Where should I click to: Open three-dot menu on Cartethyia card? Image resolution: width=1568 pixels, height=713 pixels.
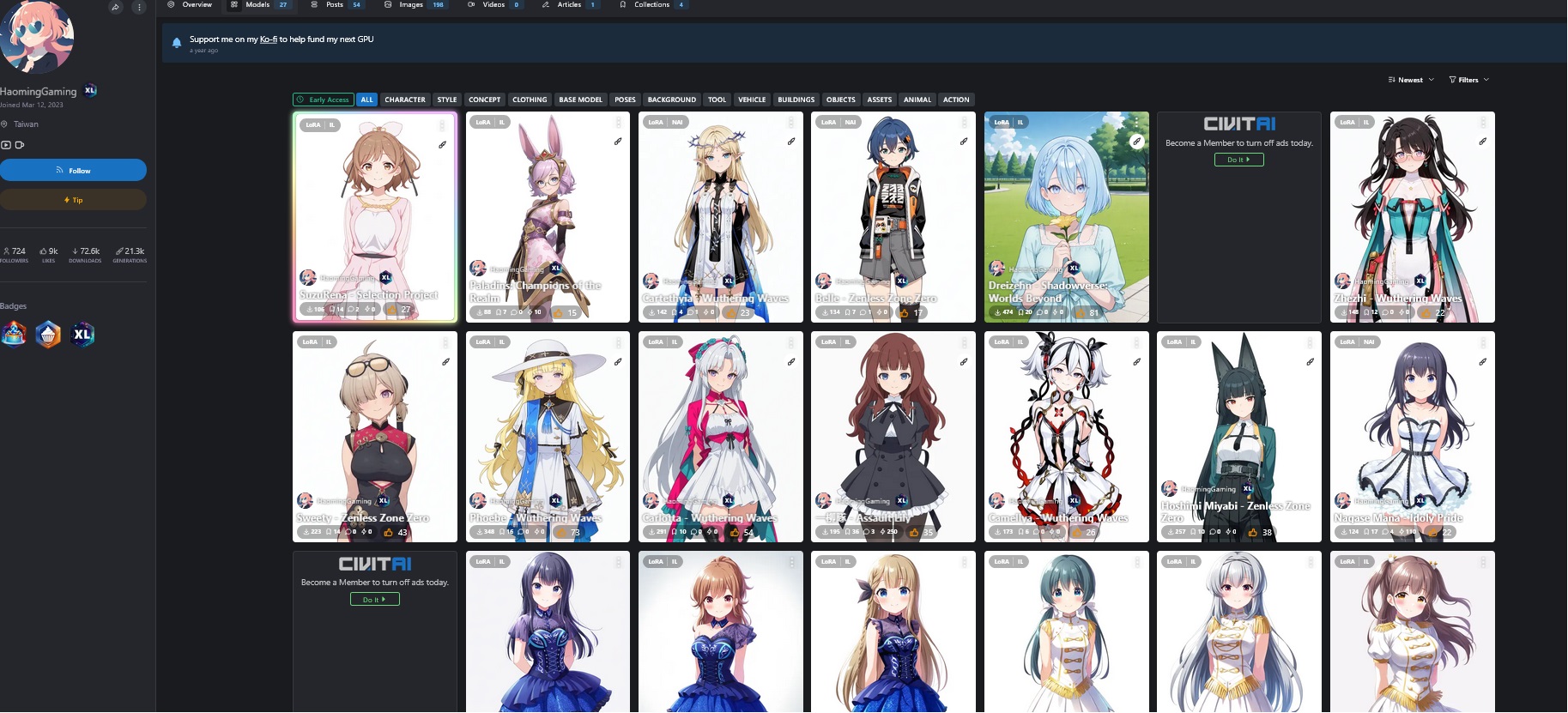pos(791,122)
